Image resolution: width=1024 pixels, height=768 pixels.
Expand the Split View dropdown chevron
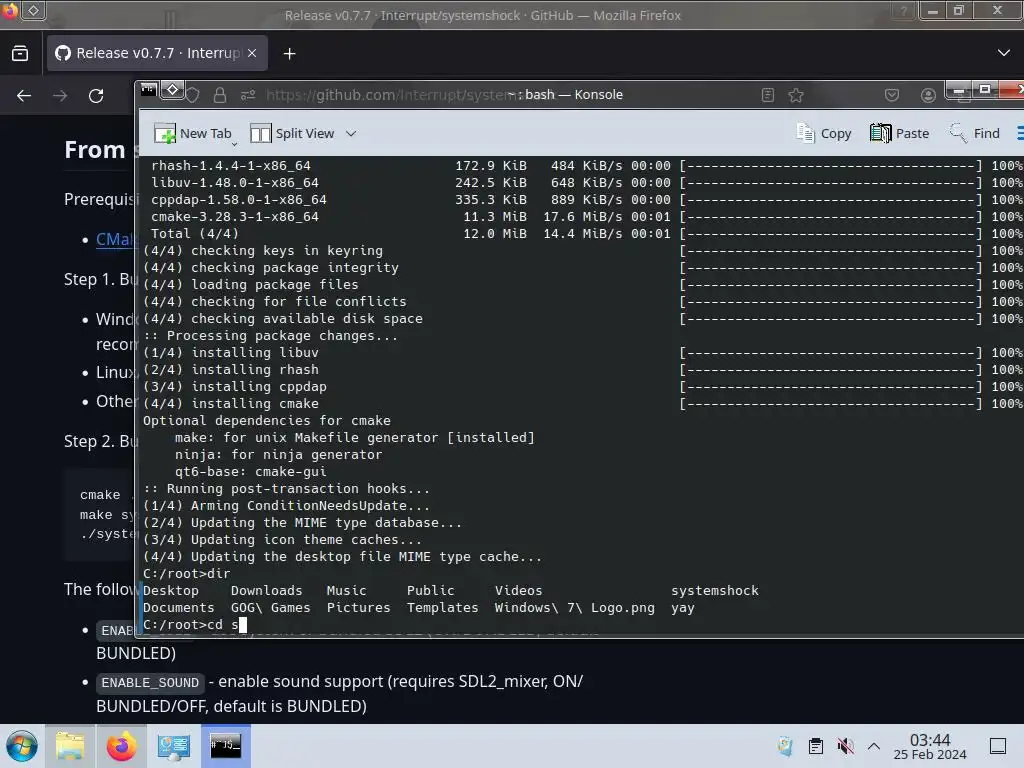coord(351,133)
